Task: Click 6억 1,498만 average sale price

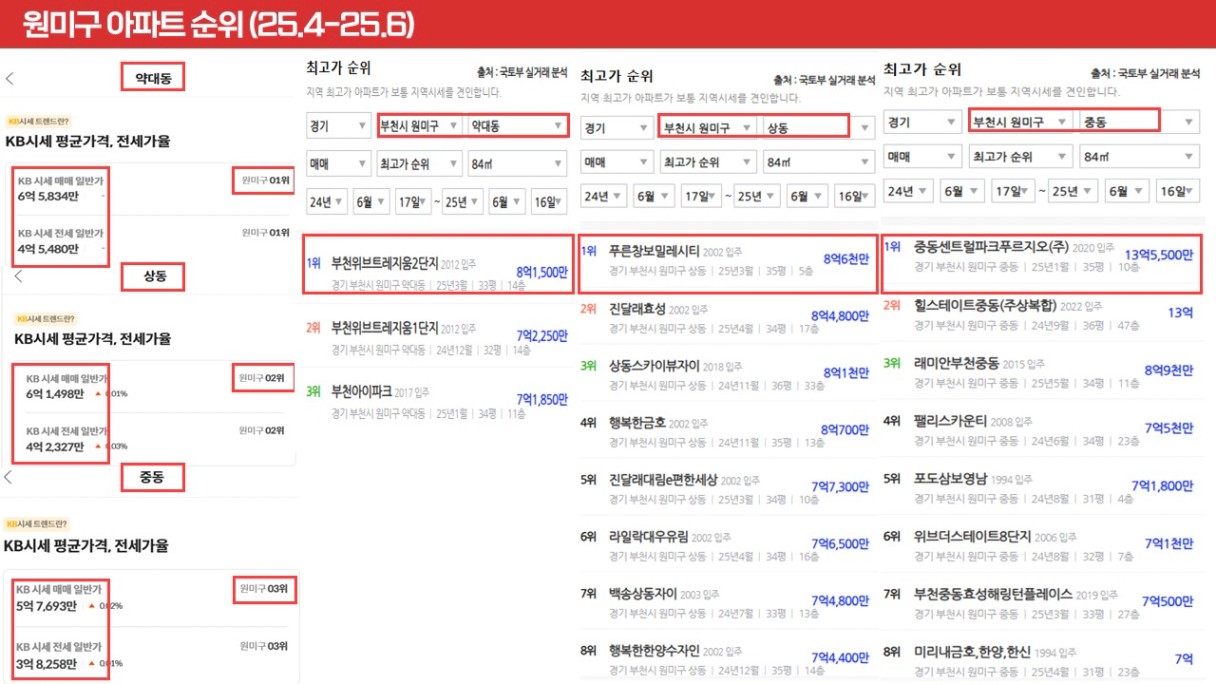Action: point(57,393)
